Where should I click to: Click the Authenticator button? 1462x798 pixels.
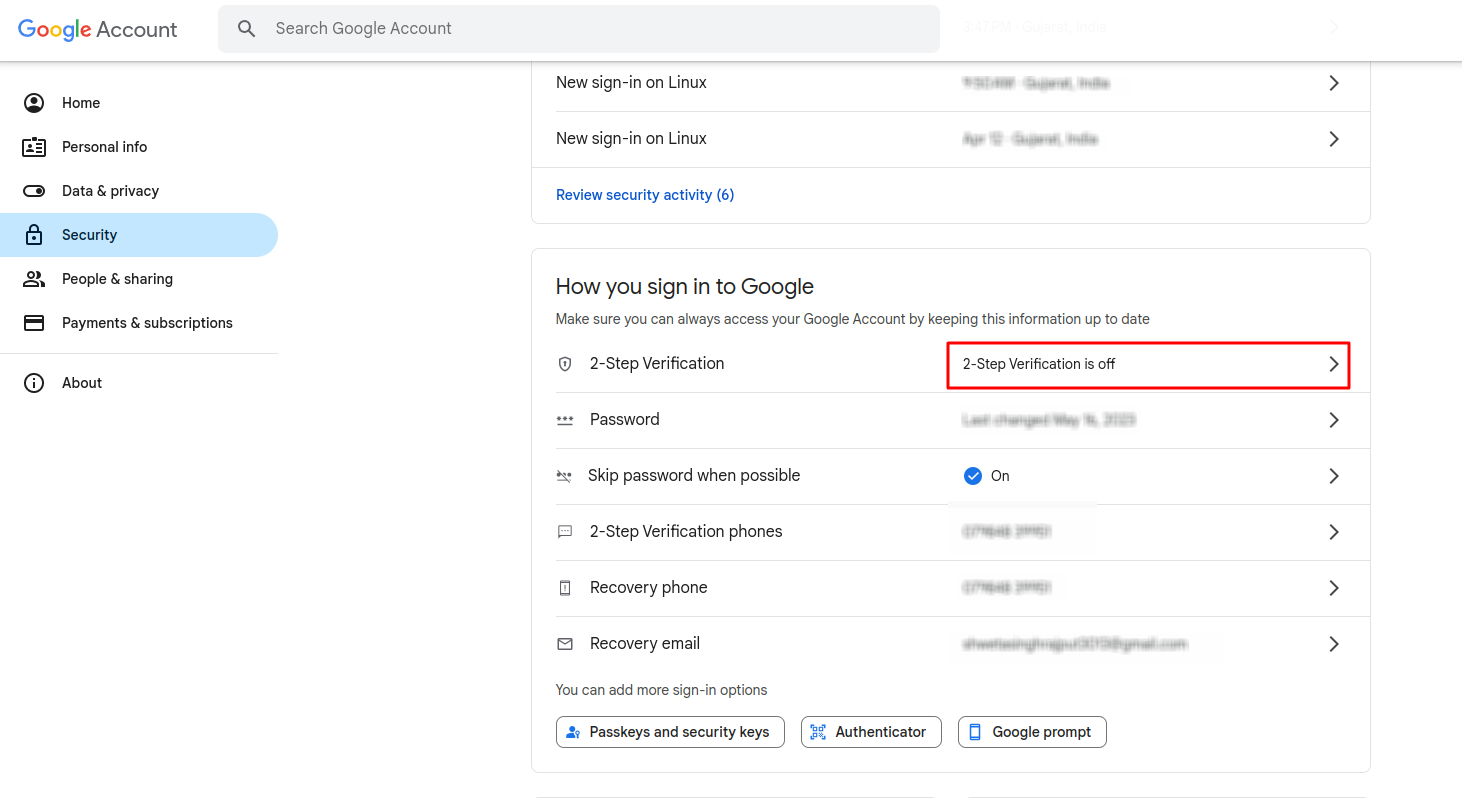(871, 732)
